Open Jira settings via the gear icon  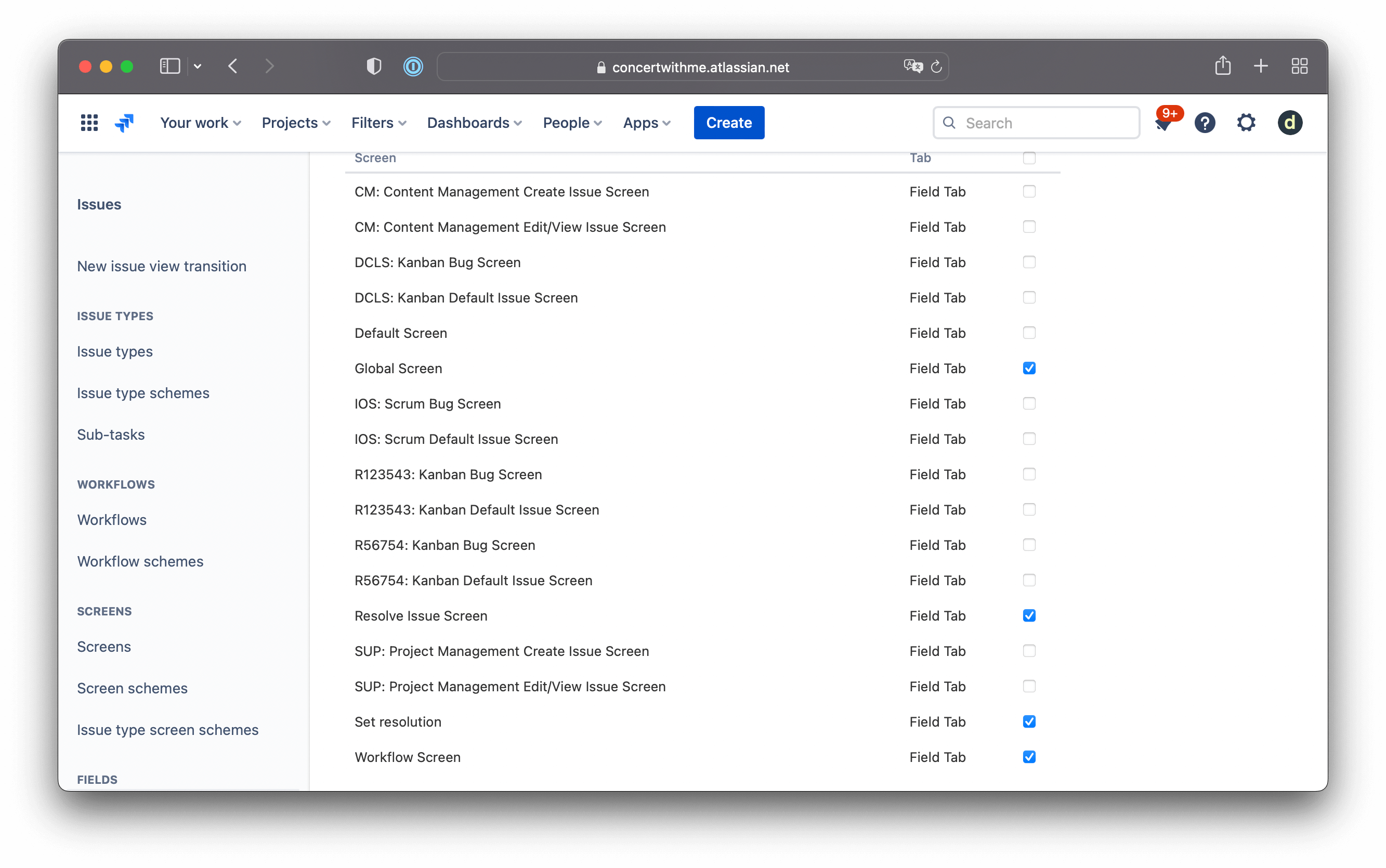[1246, 122]
